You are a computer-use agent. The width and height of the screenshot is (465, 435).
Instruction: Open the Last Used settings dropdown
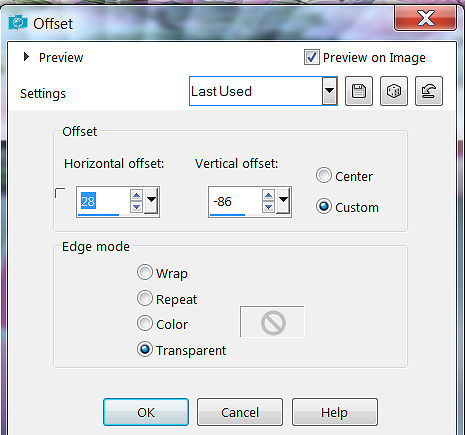point(329,91)
